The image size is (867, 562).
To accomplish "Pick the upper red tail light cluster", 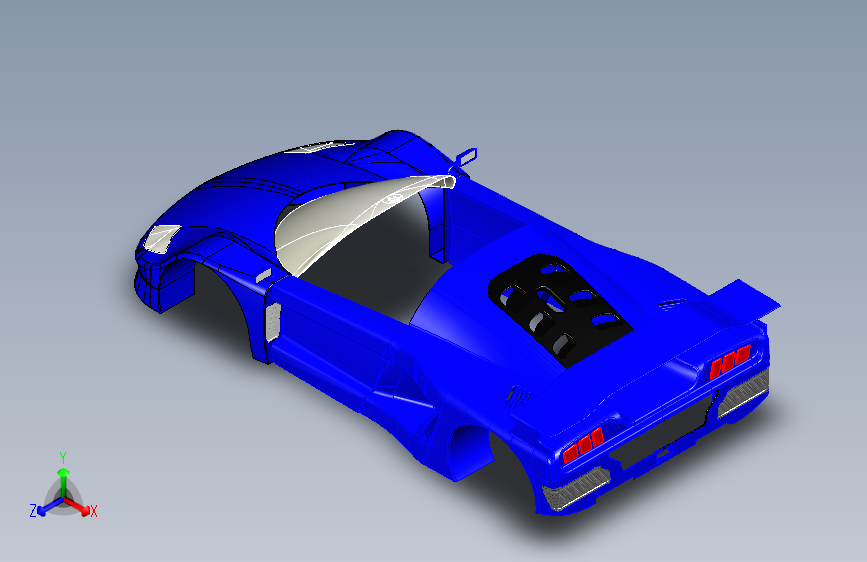I will (730, 361).
